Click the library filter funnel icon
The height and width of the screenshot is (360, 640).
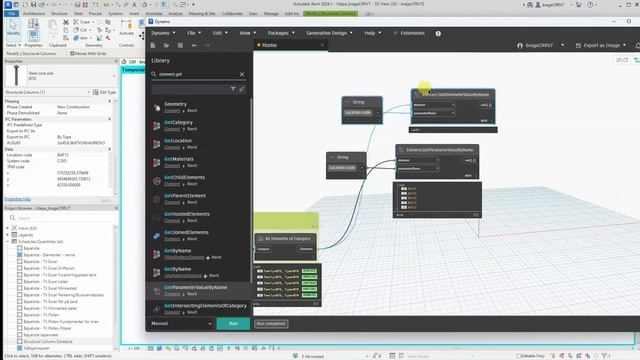(x=233, y=89)
